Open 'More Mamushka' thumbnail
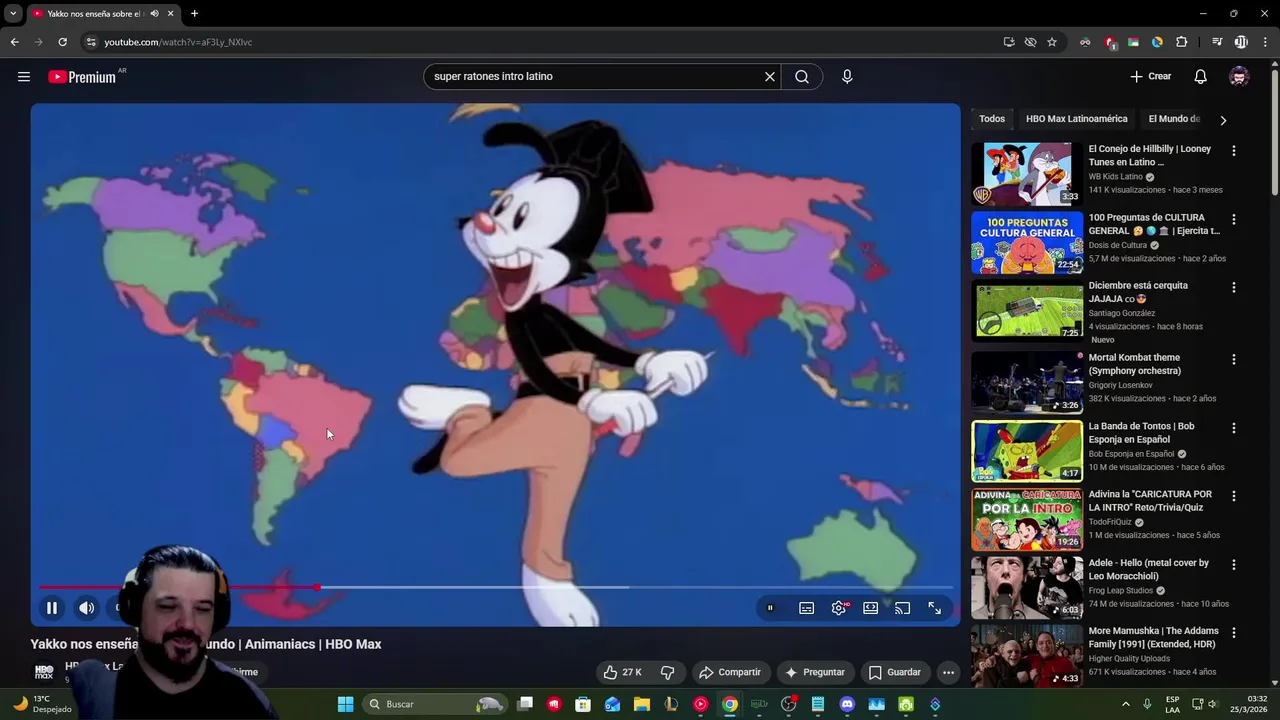Screen dimensions: 1280x720 coord(1027,655)
